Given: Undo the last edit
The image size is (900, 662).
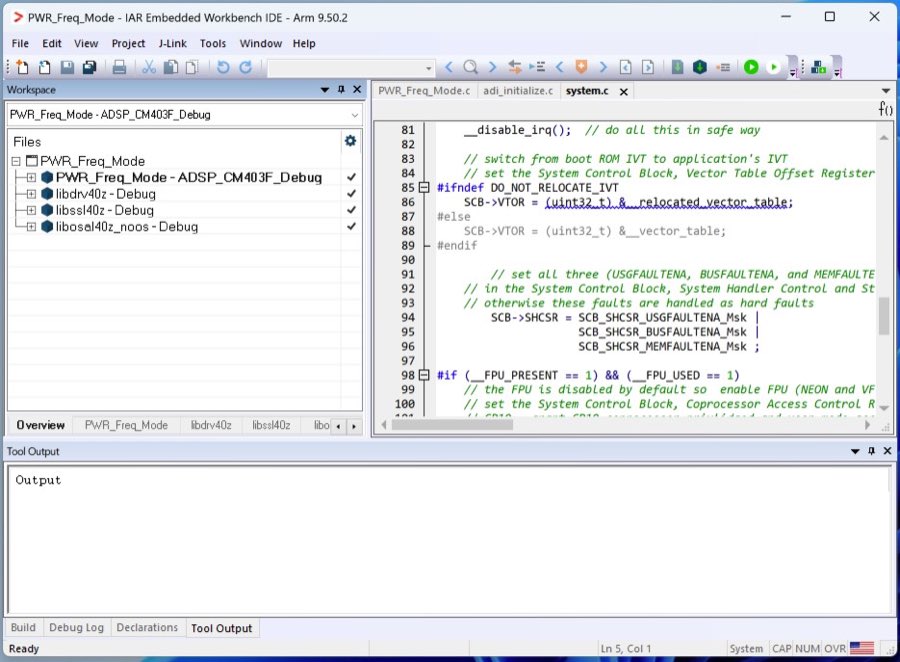Looking at the screenshot, I should [223, 67].
